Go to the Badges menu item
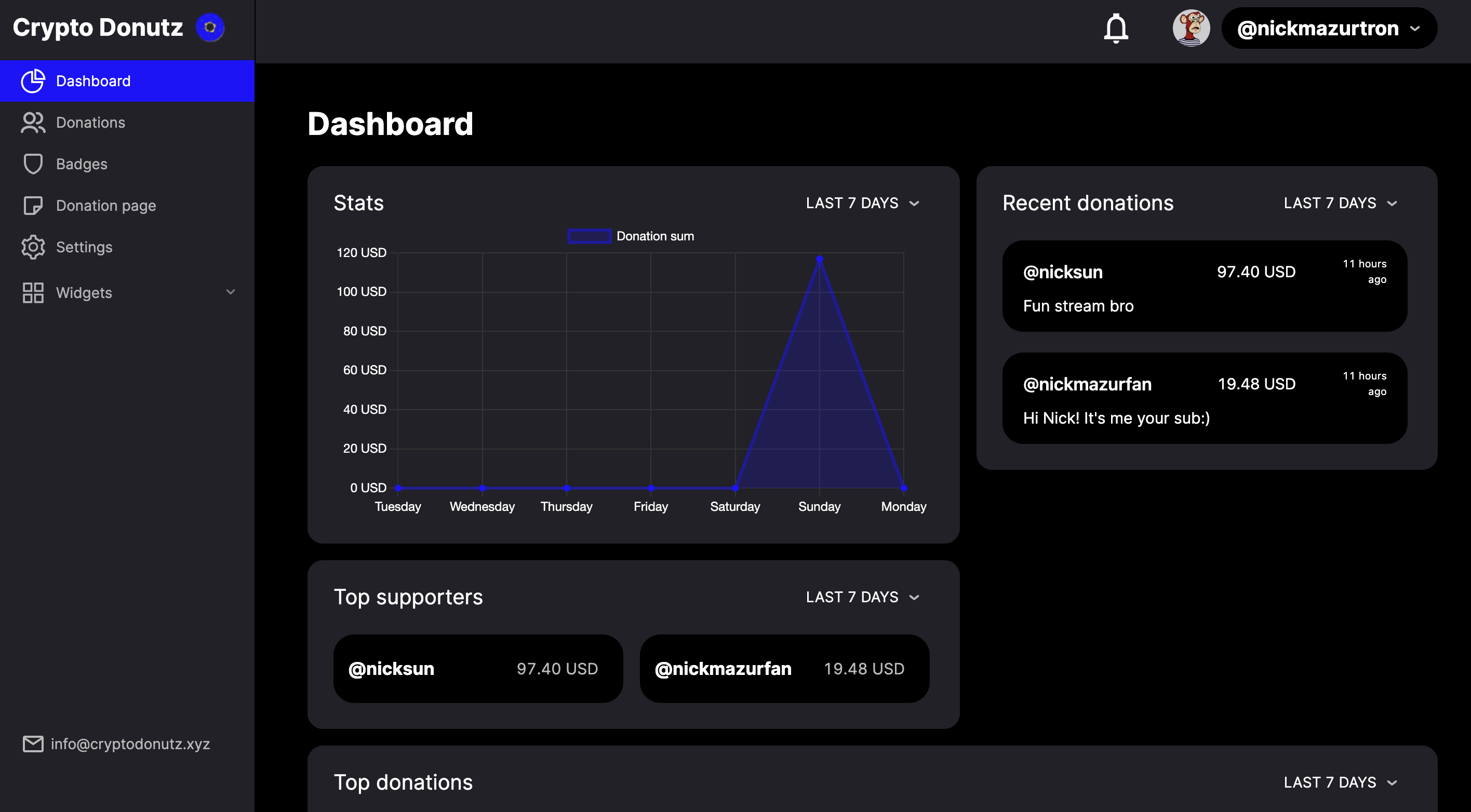Image resolution: width=1471 pixels, height=812 pixels. point(82,165)
